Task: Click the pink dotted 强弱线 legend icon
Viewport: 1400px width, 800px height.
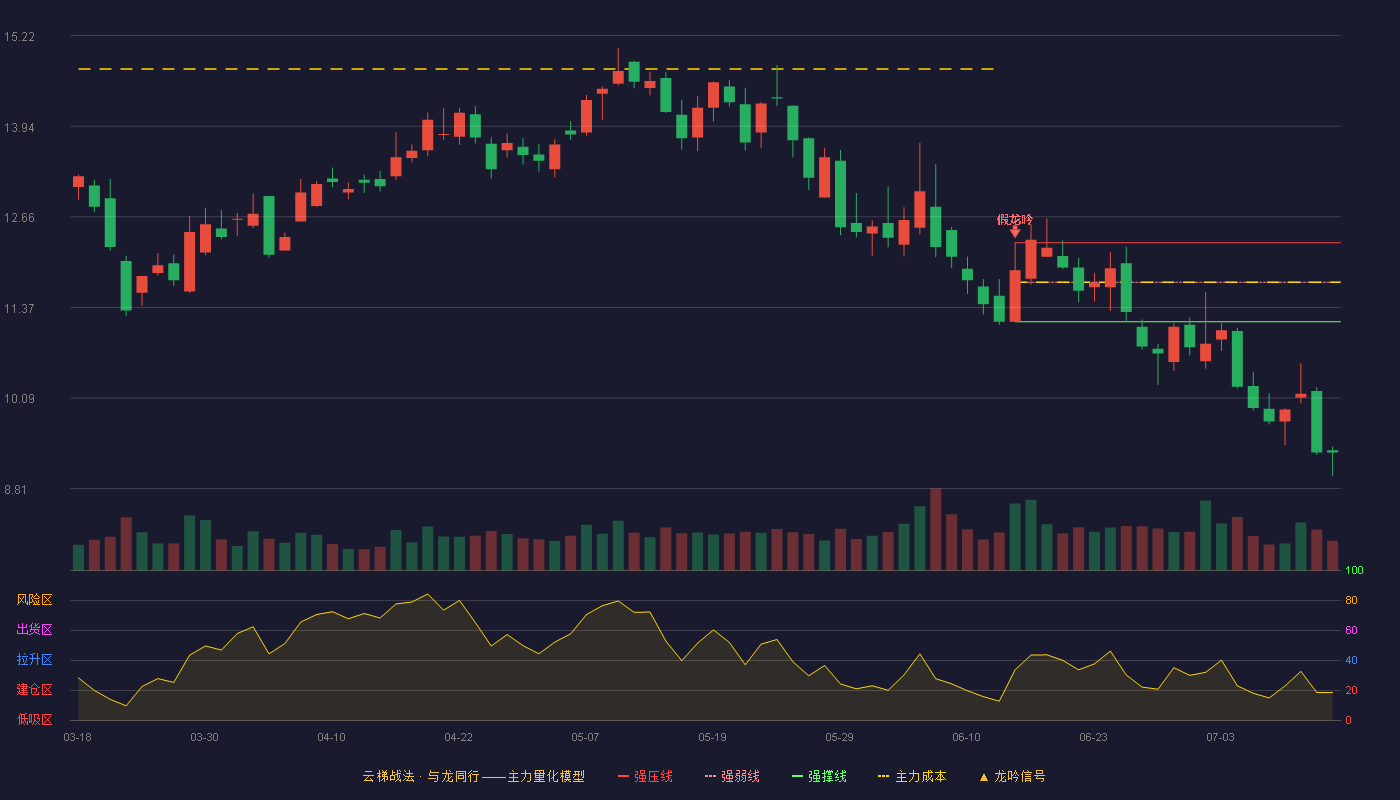Action: 710,777
